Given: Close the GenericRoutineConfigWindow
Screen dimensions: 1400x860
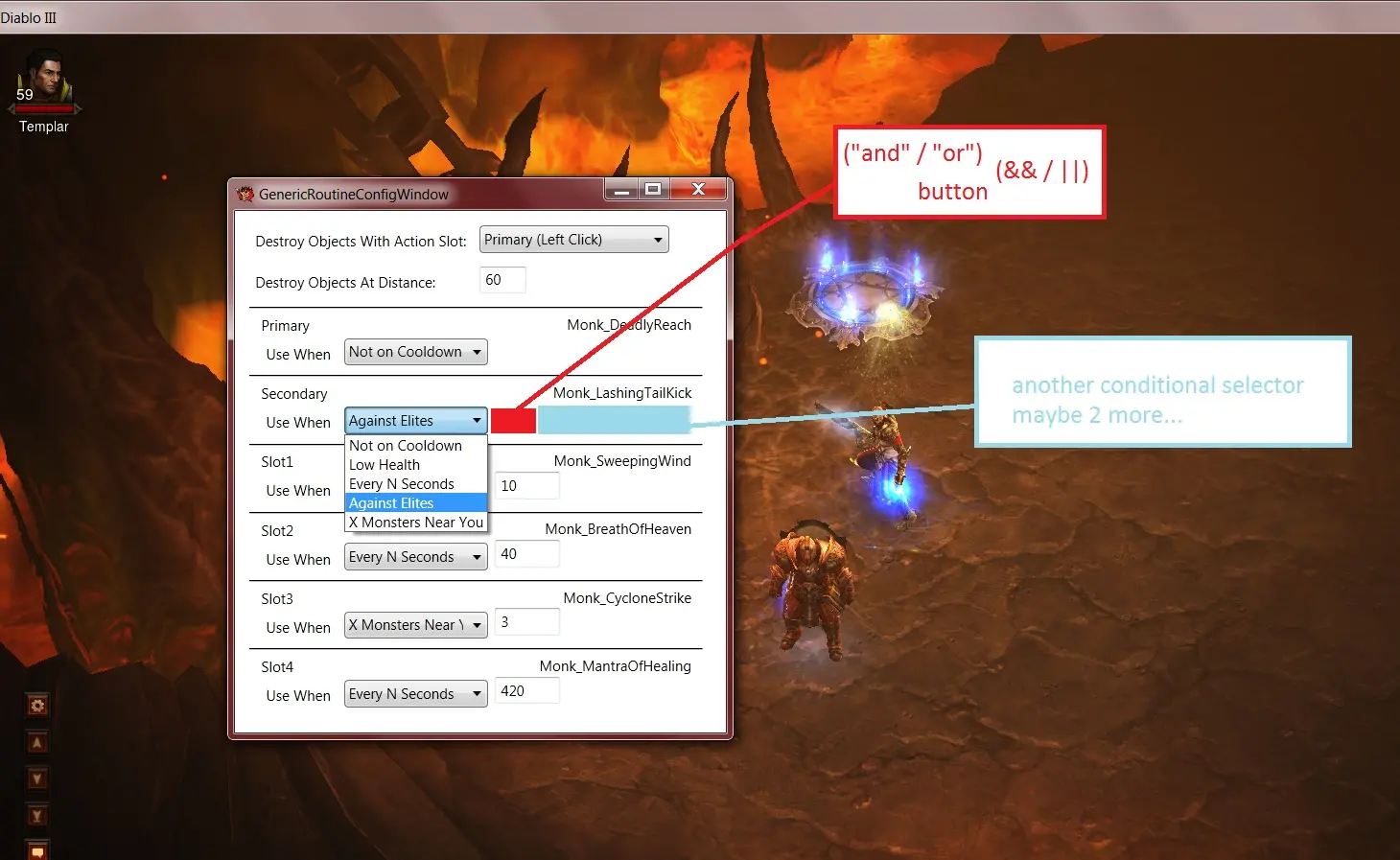Looking at the screenshot, I should tap(698, 190).
